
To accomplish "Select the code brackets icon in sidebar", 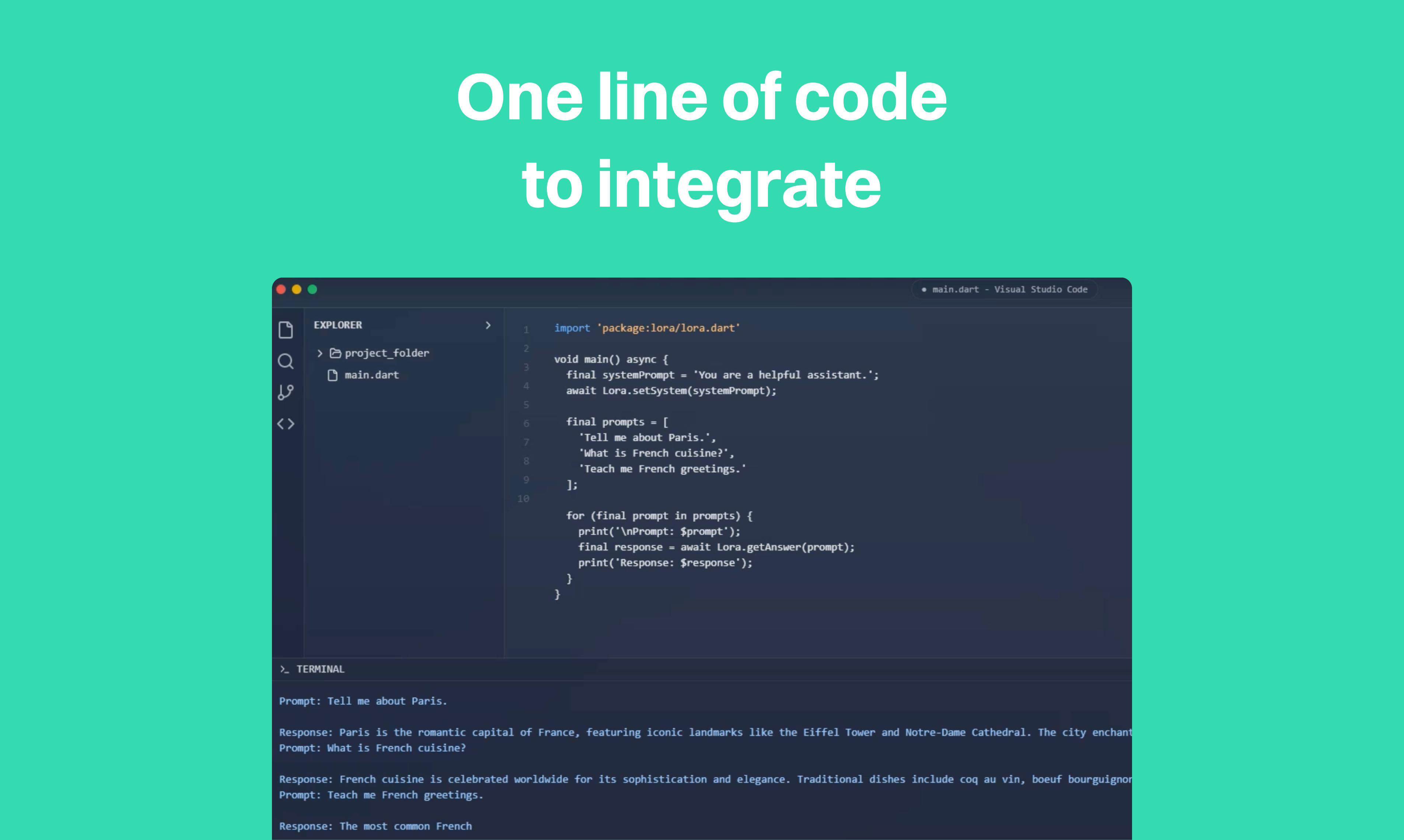I will (x=286, y=423).
